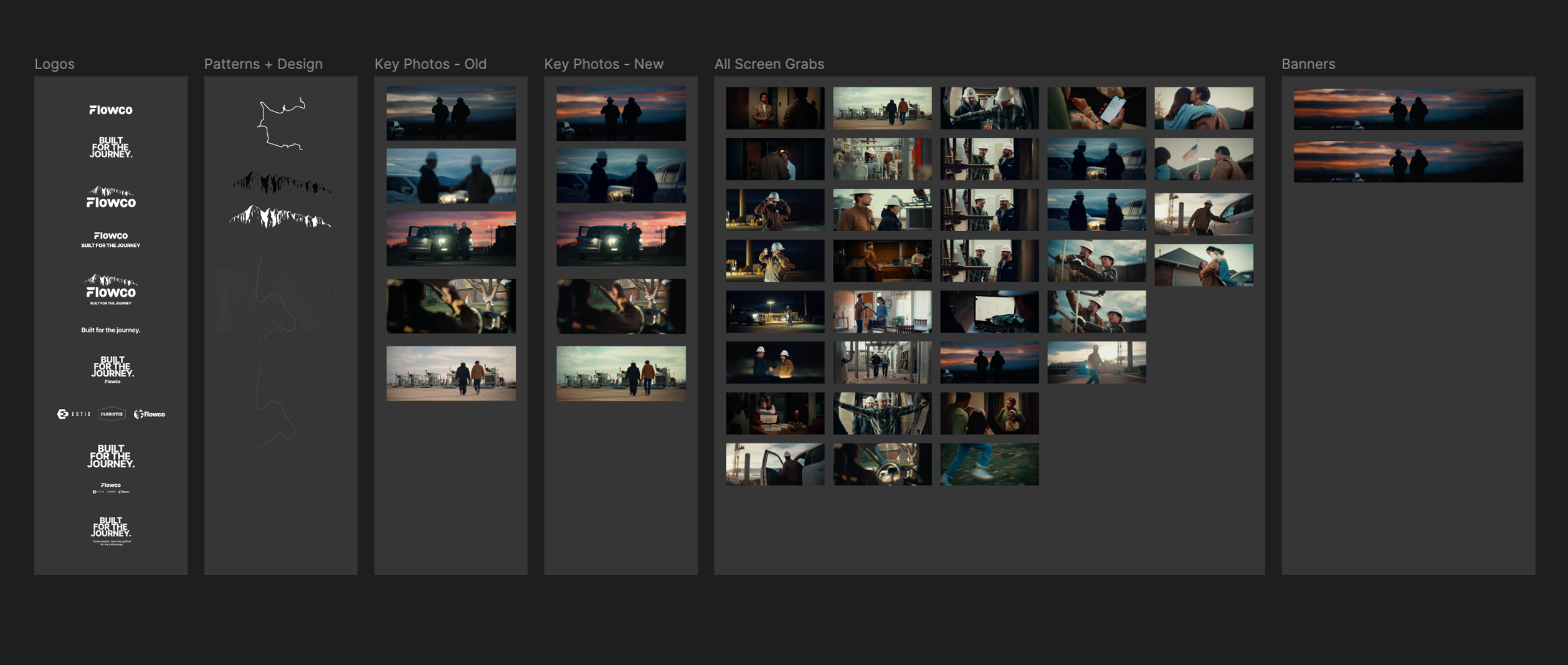Click screen grab of workers among industrial pipes and valves
1568x665 pixels.
click(x=882, y=160)
